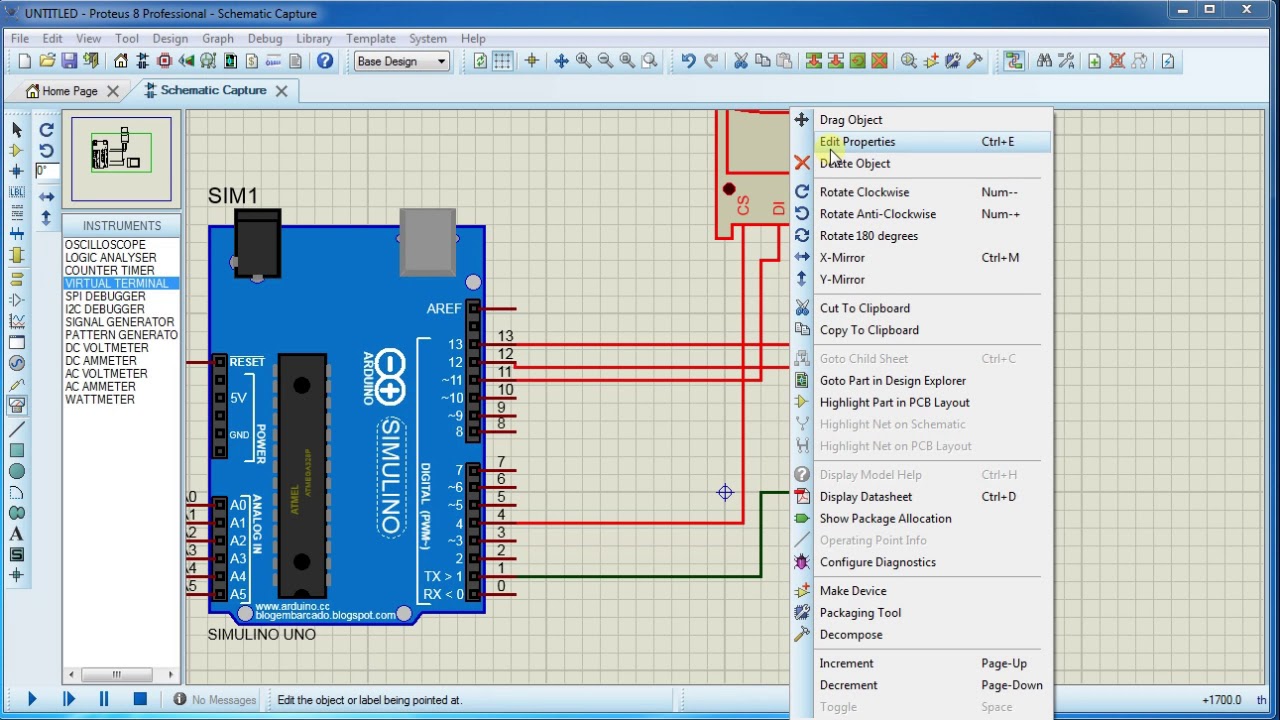Zoom in with the magnifier plus icon
1280x720 pixels.
click(x=583, y=61)
